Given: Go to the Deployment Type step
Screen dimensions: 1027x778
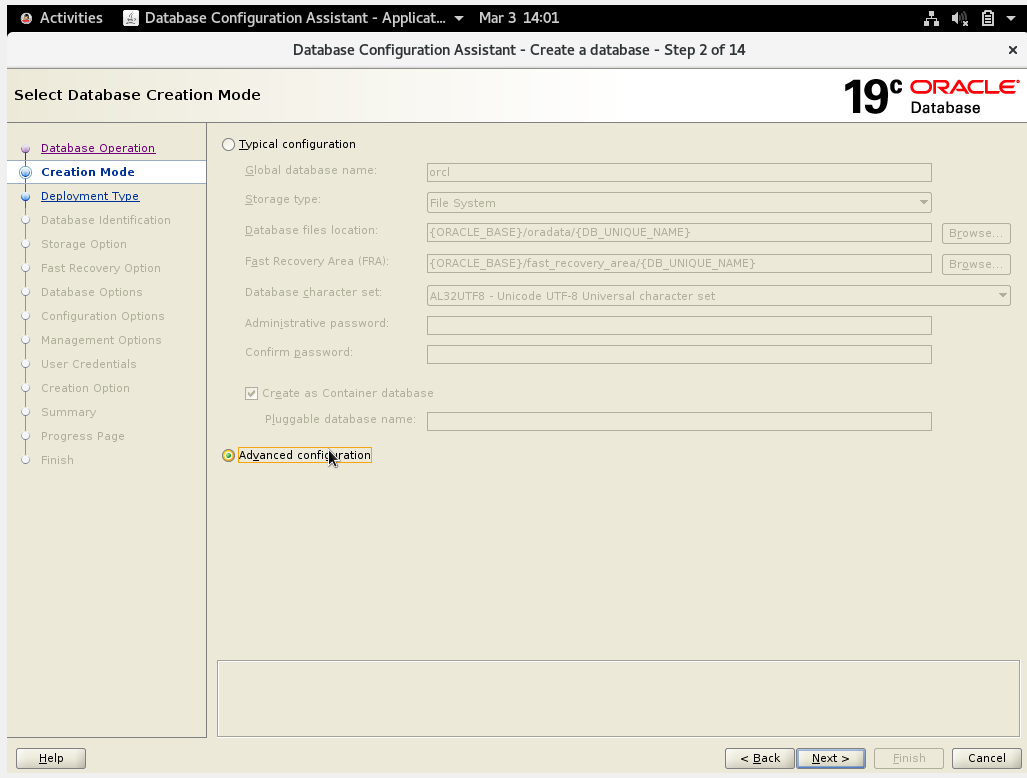Looking at the screenshot, I should click(x=90, y=196).
